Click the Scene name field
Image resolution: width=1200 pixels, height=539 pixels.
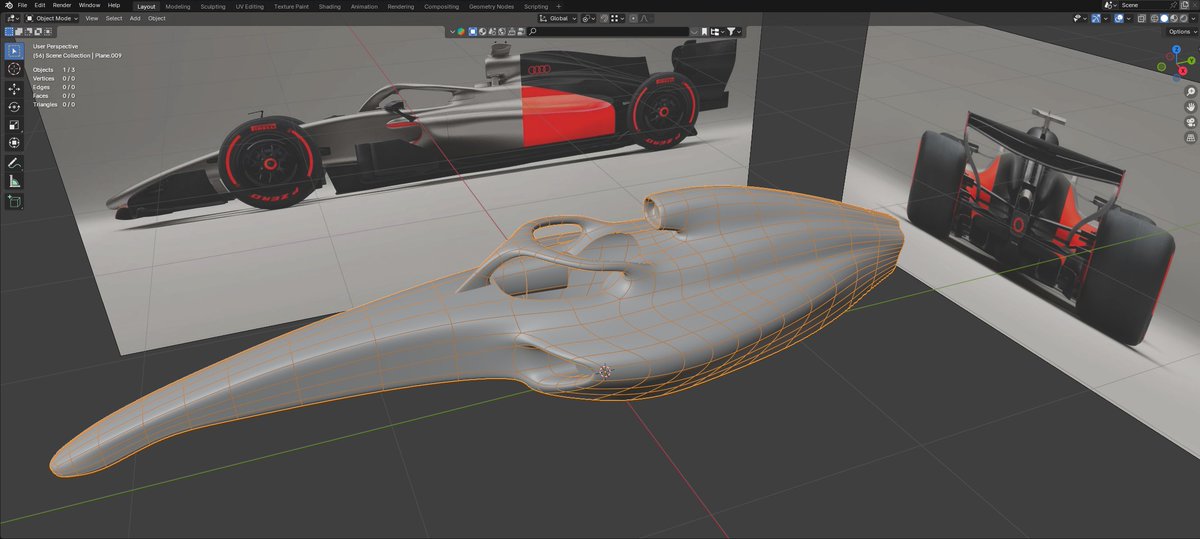(x=1143, y=5)
